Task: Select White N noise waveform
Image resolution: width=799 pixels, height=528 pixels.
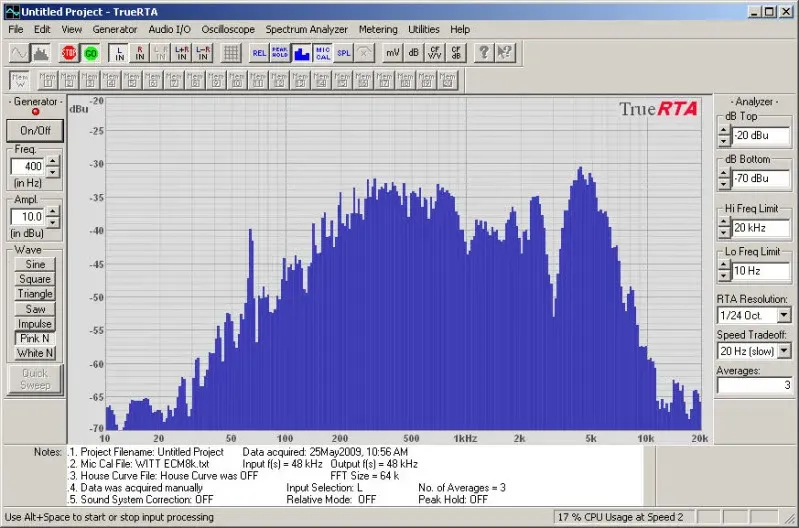Action: pos(35,353)
